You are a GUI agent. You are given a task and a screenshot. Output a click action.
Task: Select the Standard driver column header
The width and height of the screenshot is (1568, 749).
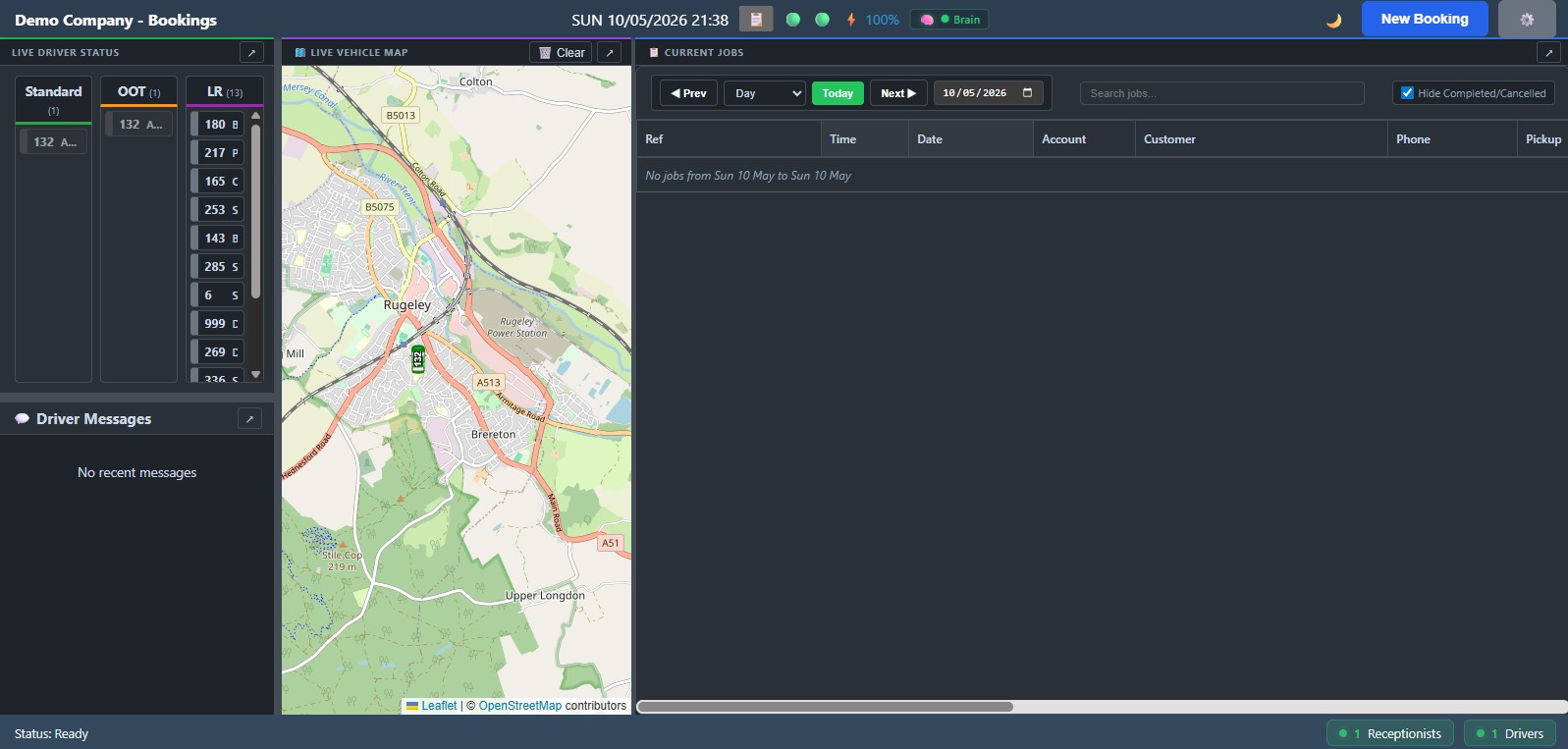pos(53,99)
